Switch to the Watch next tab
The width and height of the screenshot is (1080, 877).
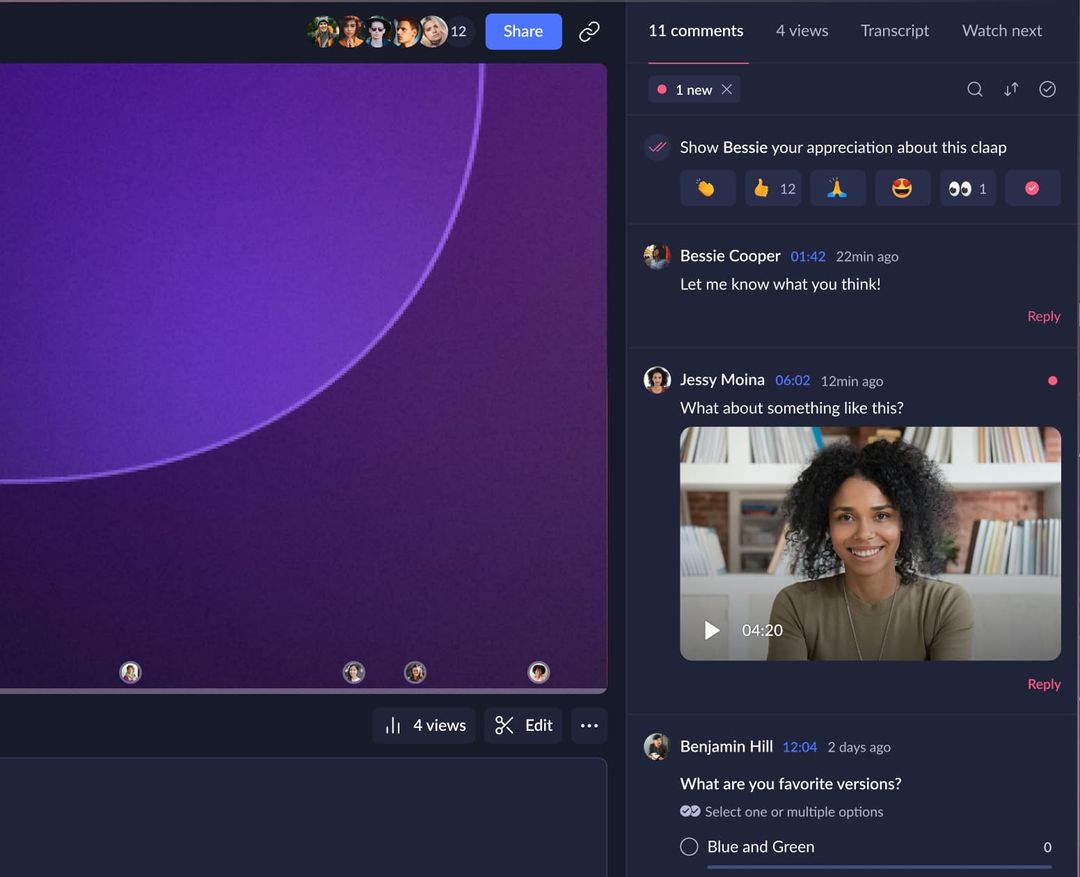pyautogui.click(x=1001, y=30)
